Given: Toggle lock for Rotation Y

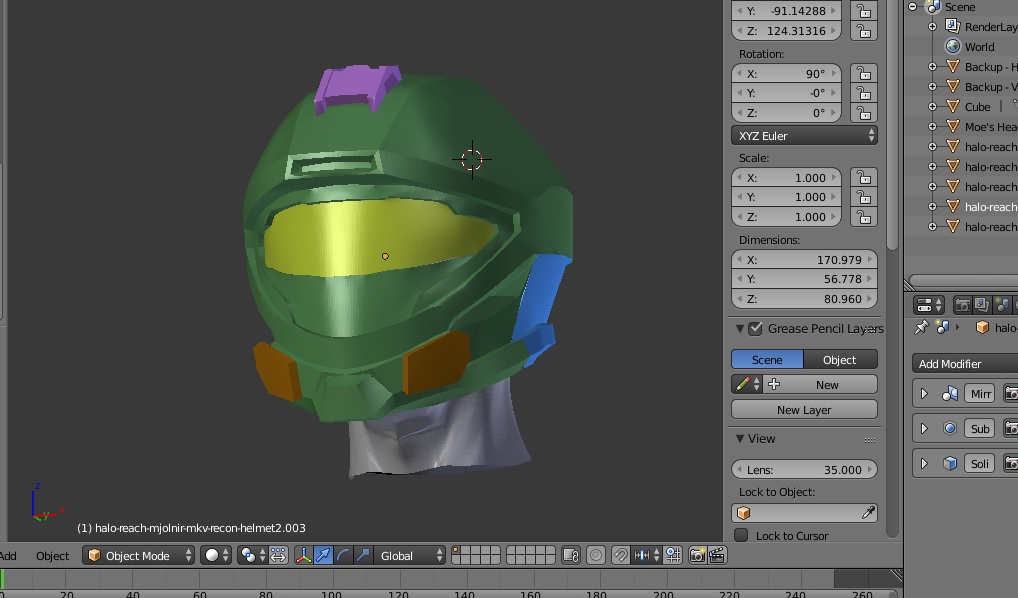Looking at the screenshot, I should (864, 93).
